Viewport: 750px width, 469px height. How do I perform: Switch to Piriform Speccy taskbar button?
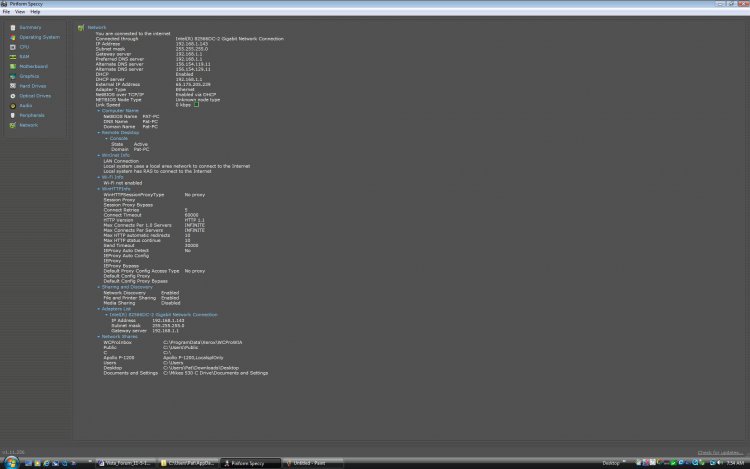click(250, 463)
